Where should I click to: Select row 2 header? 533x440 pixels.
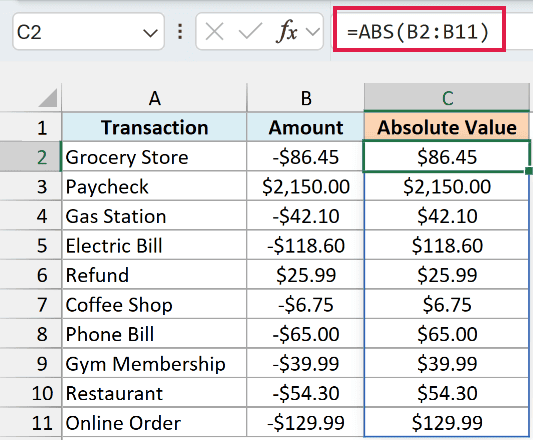click(x=31, y=157)
